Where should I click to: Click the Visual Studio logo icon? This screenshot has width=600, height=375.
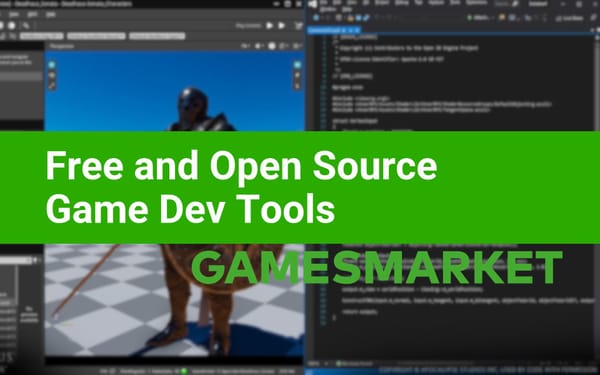tap(313, 4)
